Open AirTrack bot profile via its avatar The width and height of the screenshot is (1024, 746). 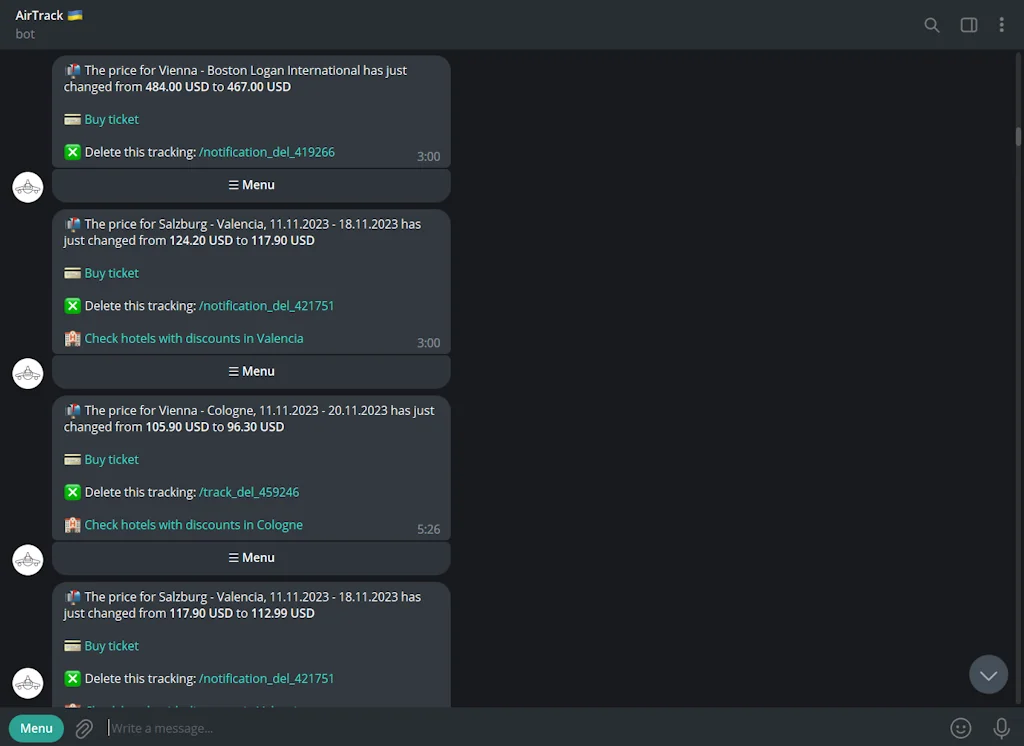click(27, 186)
